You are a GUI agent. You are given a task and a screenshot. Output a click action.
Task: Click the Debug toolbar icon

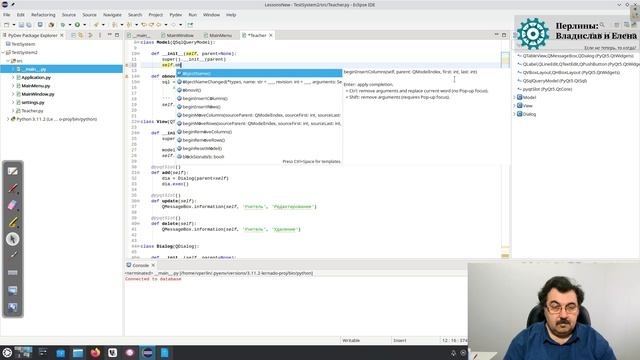click(x=63, y=25)
